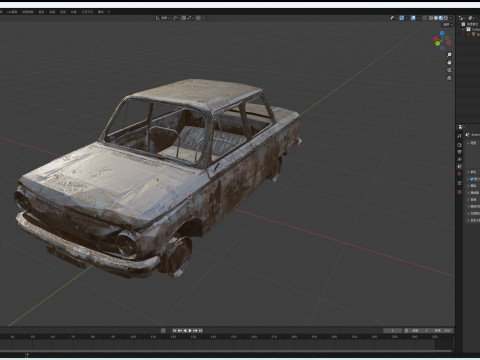
Task: Open the Output properties tab
Action: [460, 152]
